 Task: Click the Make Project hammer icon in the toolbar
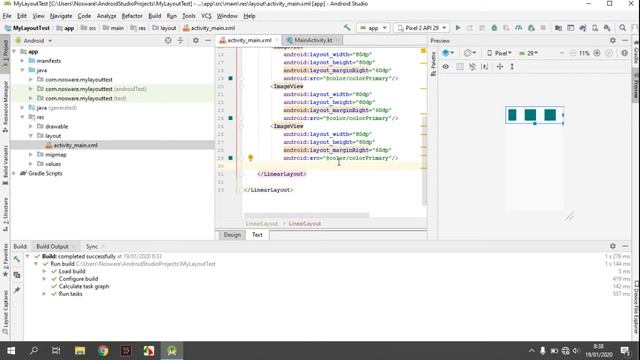(347, 28)
